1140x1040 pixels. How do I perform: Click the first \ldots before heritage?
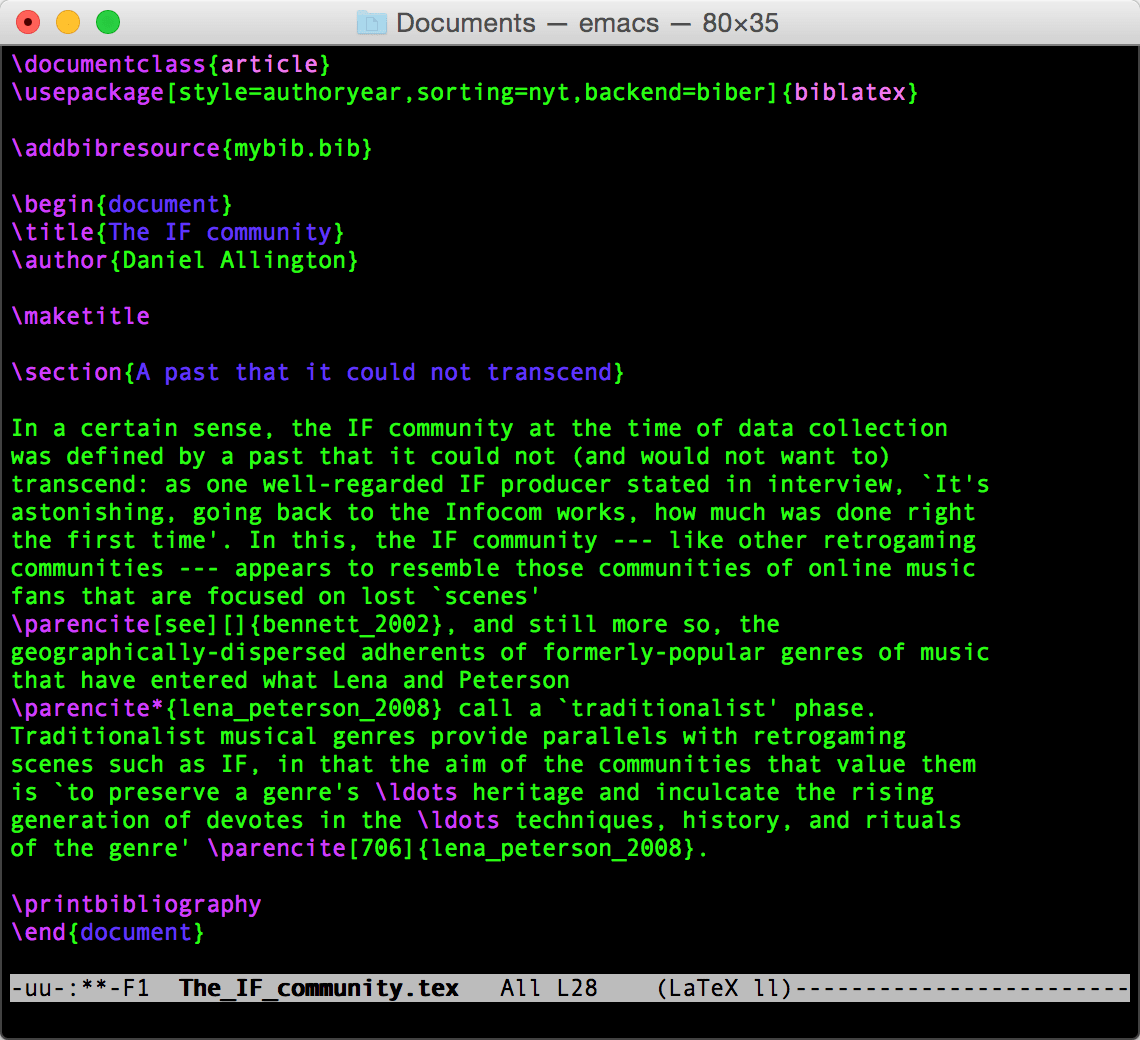pyautogui.click(x=417, y=793)
